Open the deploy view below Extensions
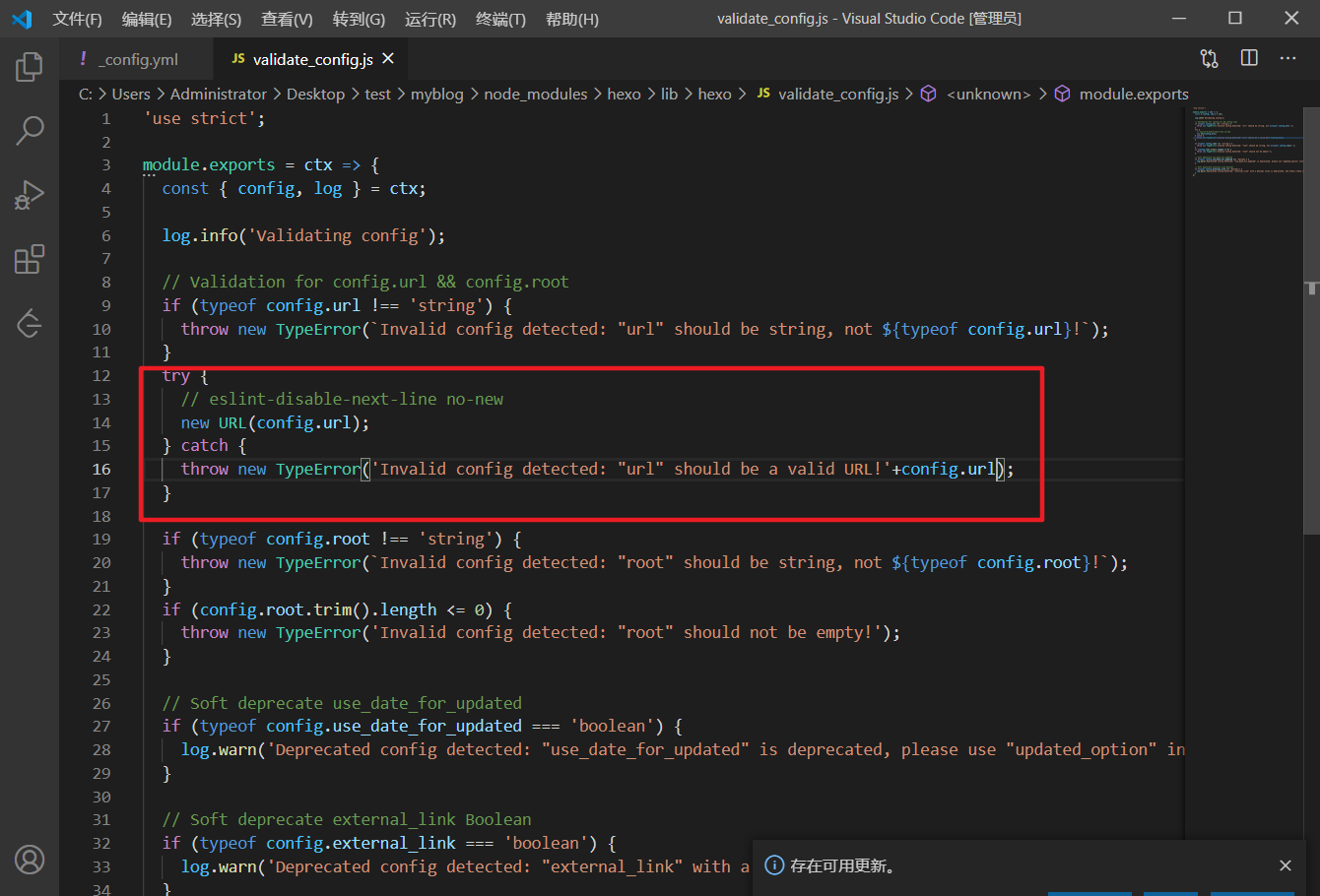Image resolution: width=1320 pixels, height=896 pixels. (30, 323)
